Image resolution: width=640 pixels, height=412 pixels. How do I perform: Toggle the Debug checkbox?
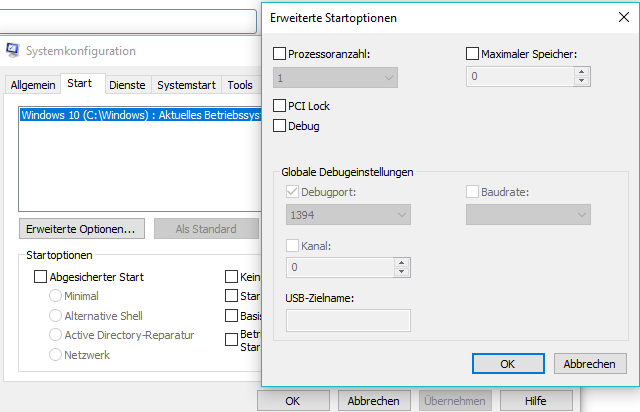[279, 125]
